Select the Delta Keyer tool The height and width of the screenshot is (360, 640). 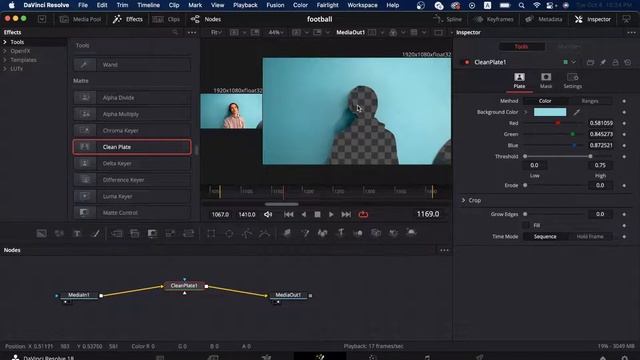click(x=132, y=163)
